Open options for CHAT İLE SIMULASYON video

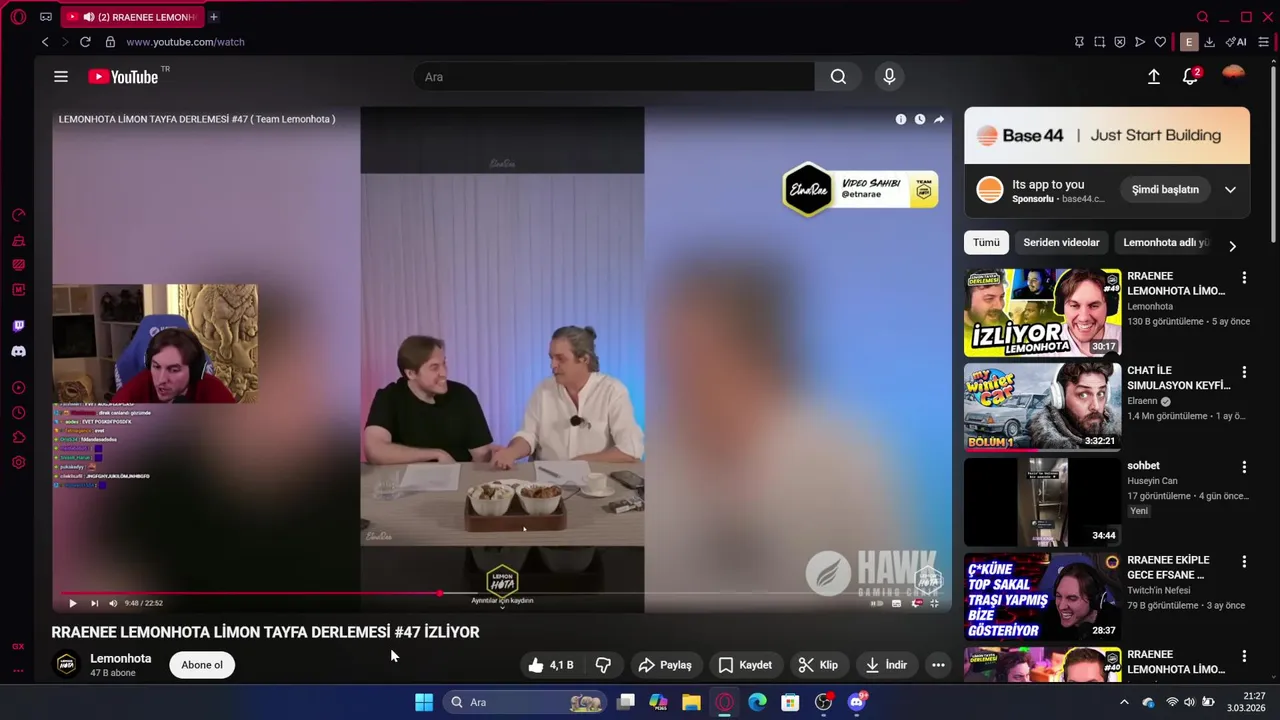1244,372
